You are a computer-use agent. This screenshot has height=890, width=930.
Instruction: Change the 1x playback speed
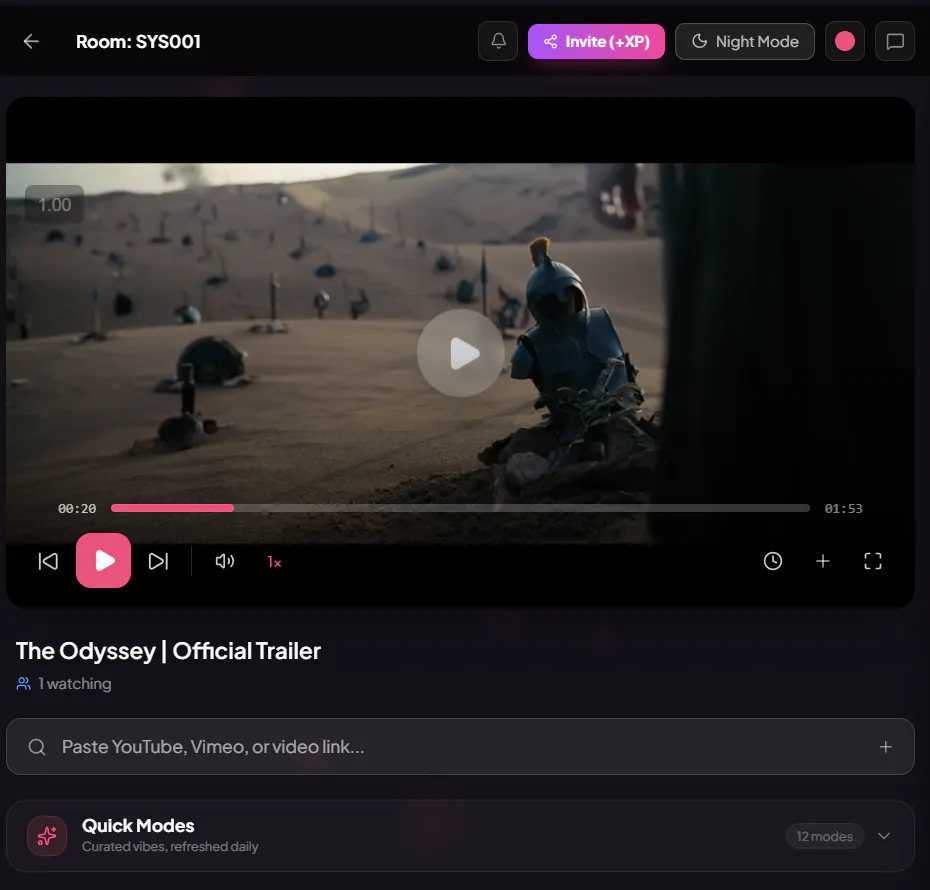(x=274, y=562)
